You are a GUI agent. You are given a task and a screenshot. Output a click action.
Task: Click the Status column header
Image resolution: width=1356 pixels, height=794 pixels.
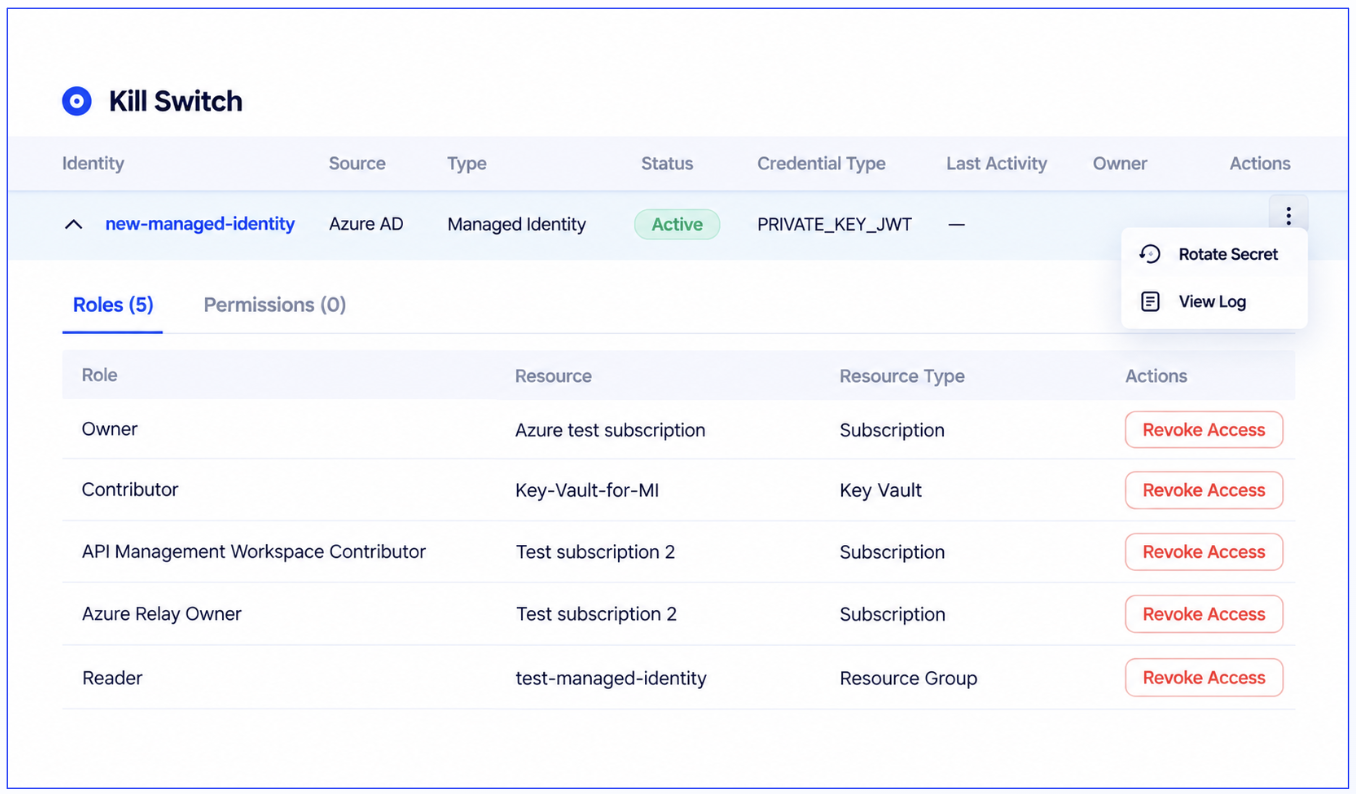click(667, 163)
